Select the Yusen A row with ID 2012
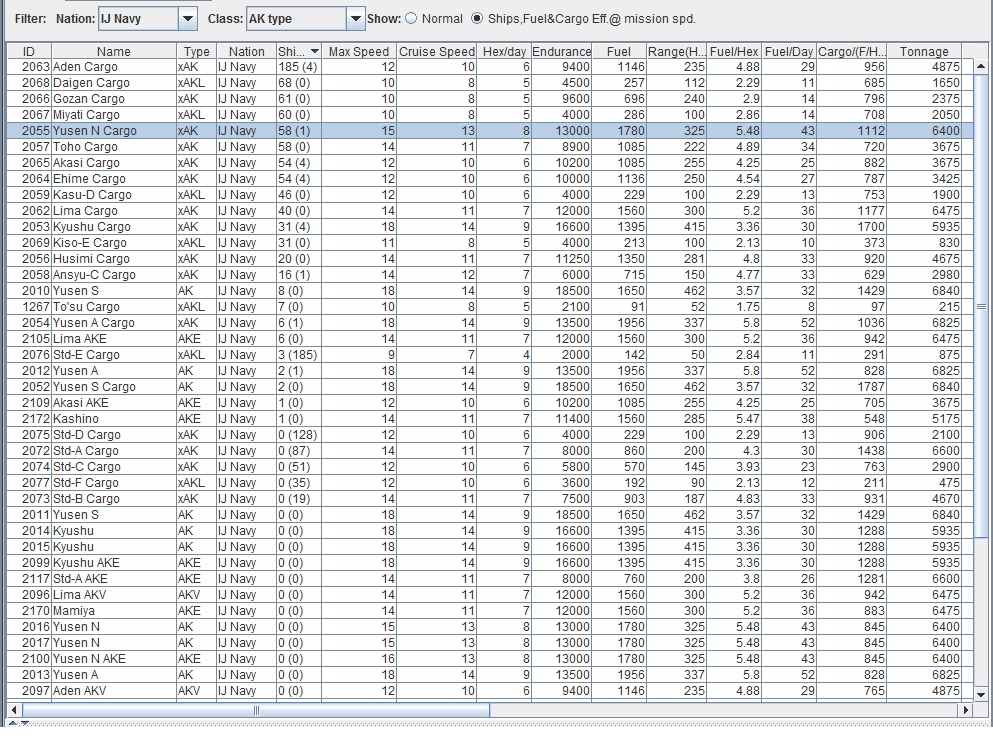The height and width of the screenshot is (756, 993). click(490, 370)
